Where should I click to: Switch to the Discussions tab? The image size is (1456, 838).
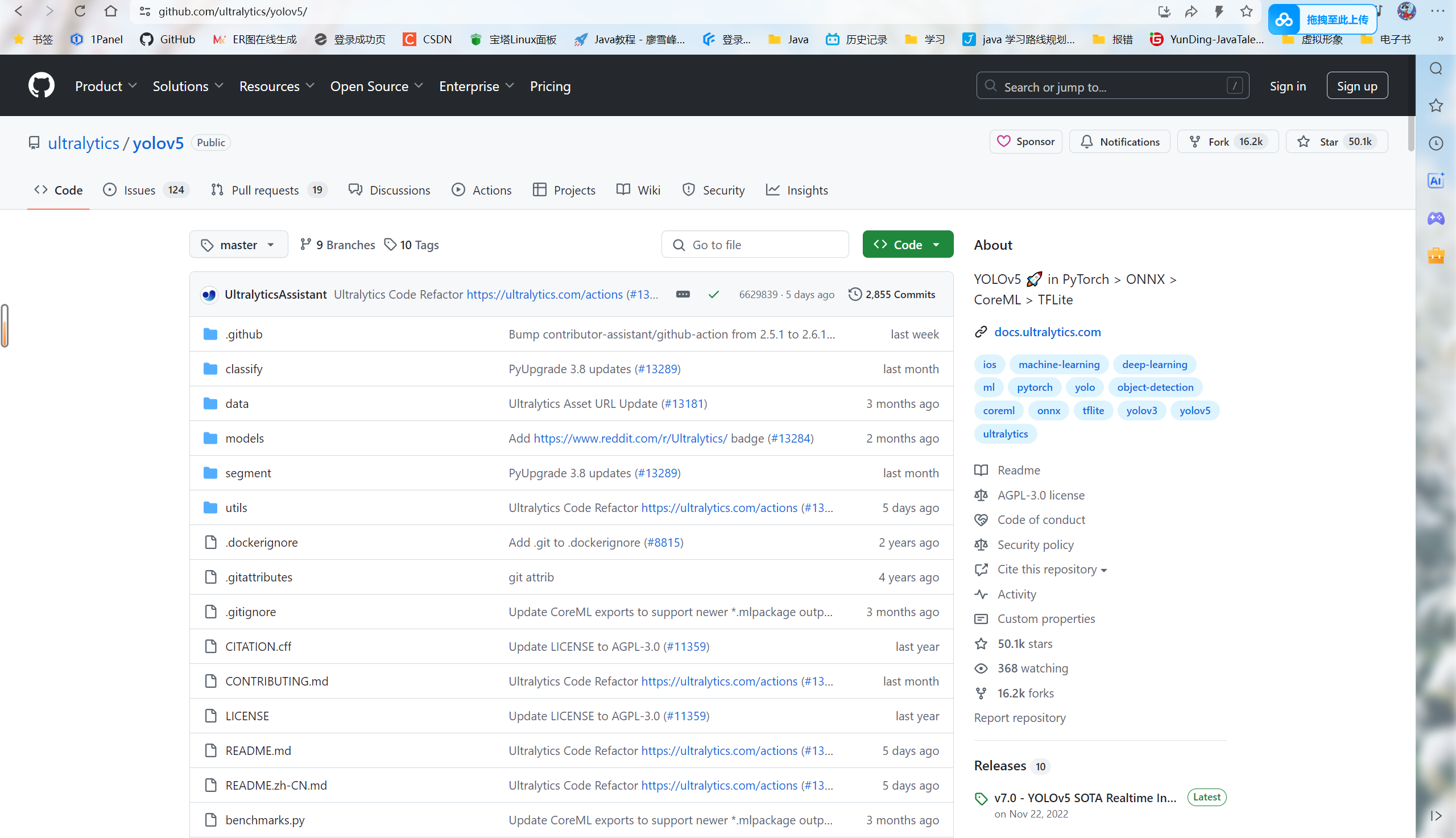pos(390,190)
